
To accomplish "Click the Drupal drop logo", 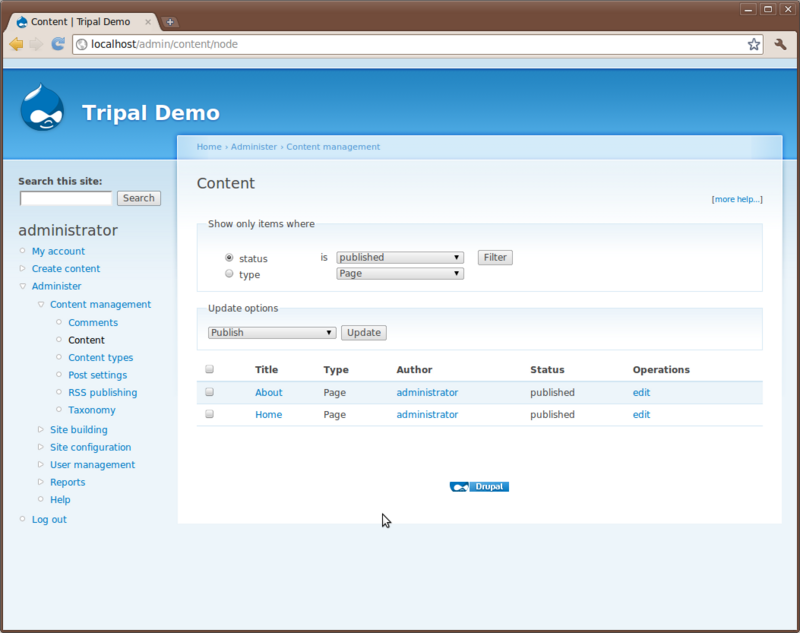I will [42, 107].
